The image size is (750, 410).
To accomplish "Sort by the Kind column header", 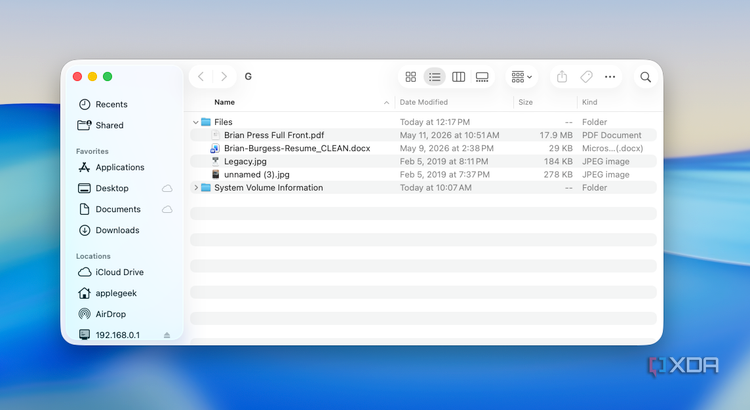I will (589, 102).
